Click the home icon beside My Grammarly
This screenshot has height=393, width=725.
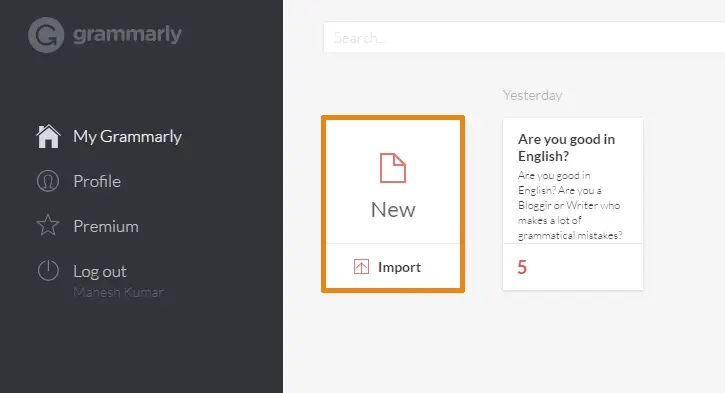tap(48, 136)
